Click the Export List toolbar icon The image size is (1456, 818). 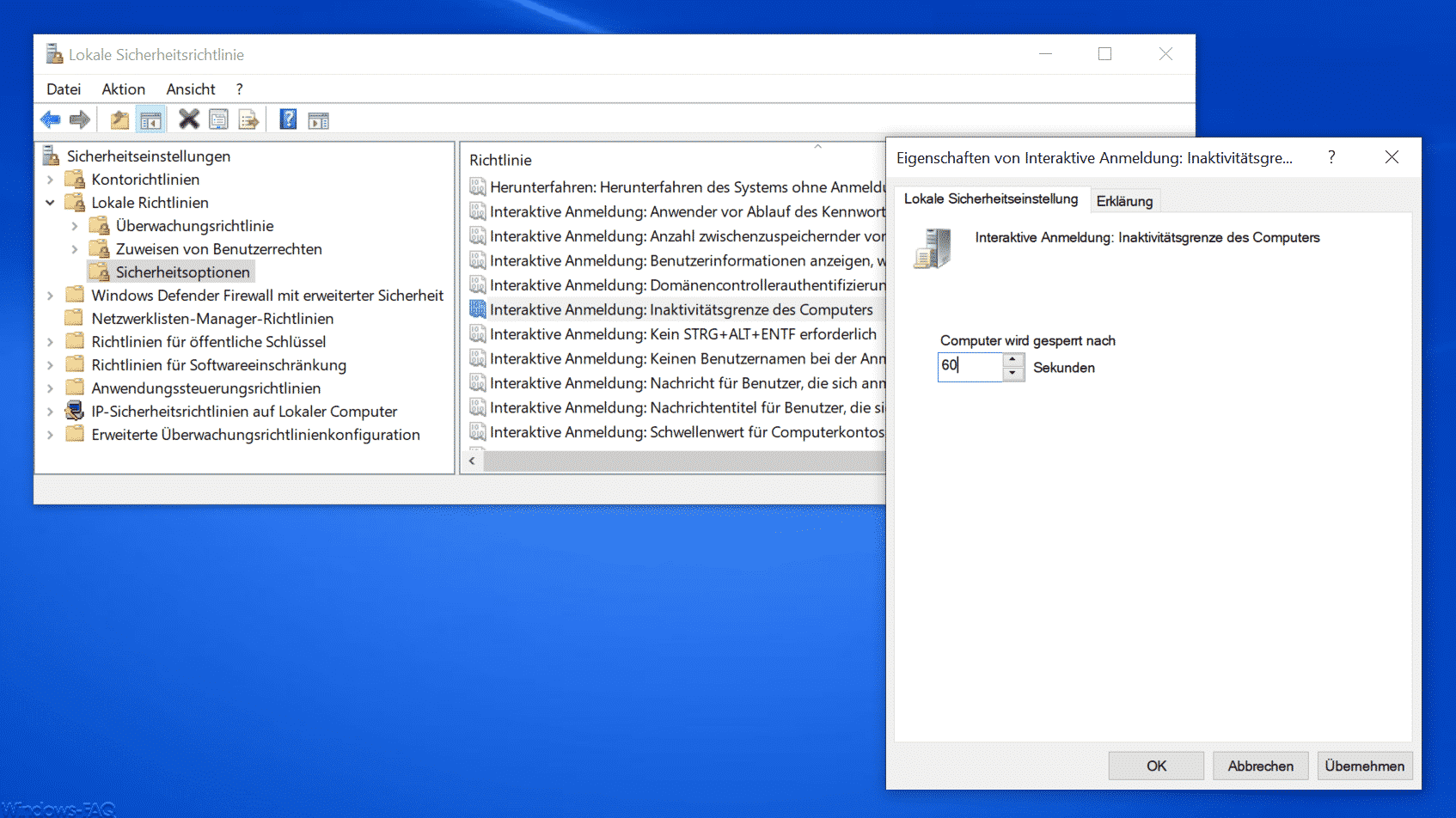248,120
